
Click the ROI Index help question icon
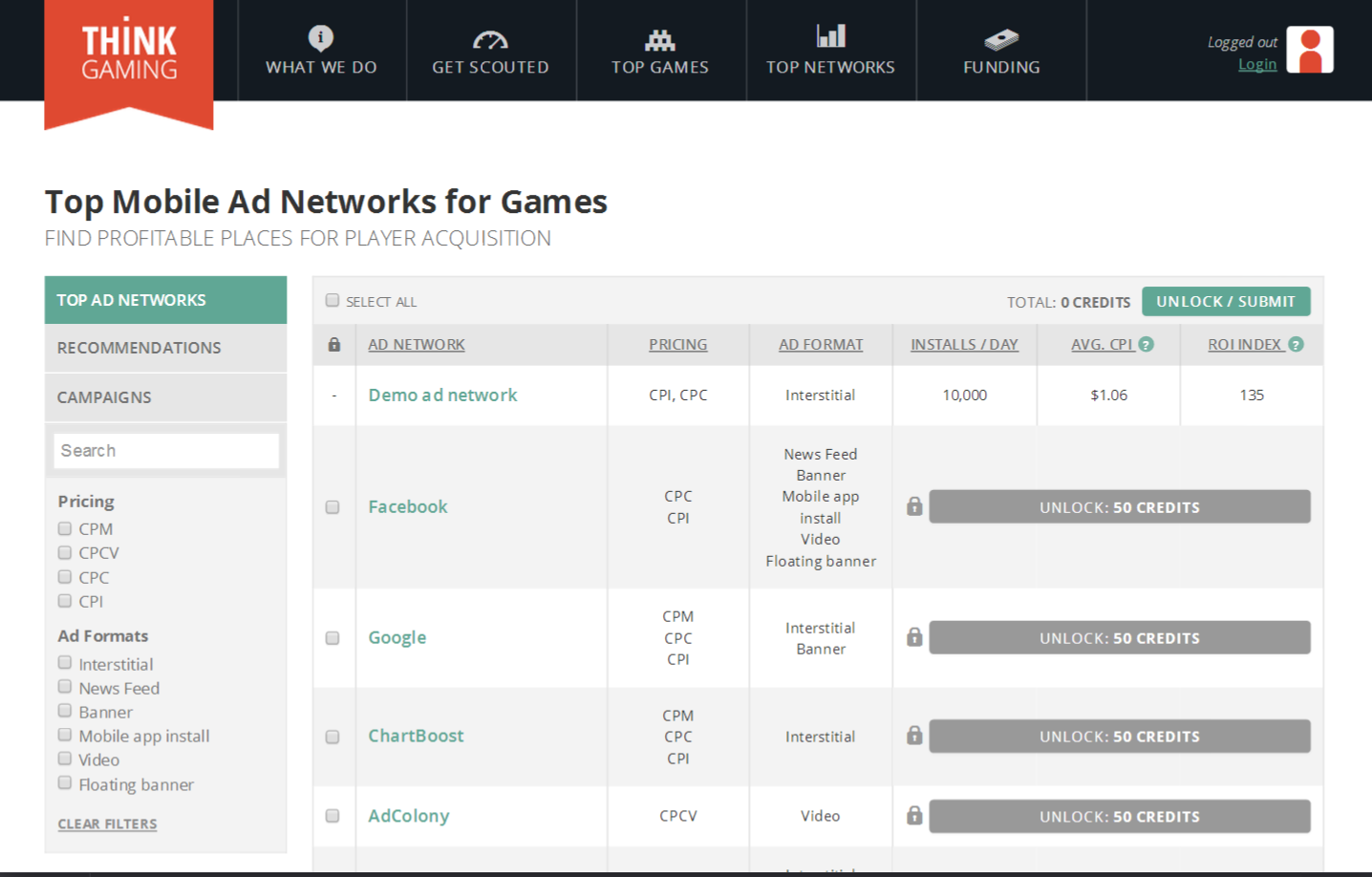point(1296,344)
